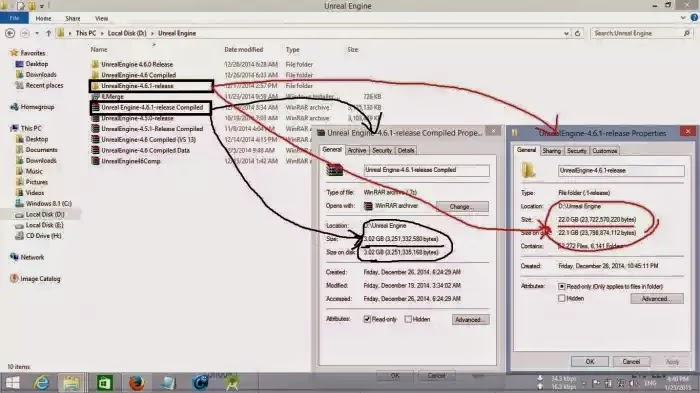This screenshot has width=700, height=393.
Task: Toggle Hidden checkbox in folder Properties
Action: point(562,298)
